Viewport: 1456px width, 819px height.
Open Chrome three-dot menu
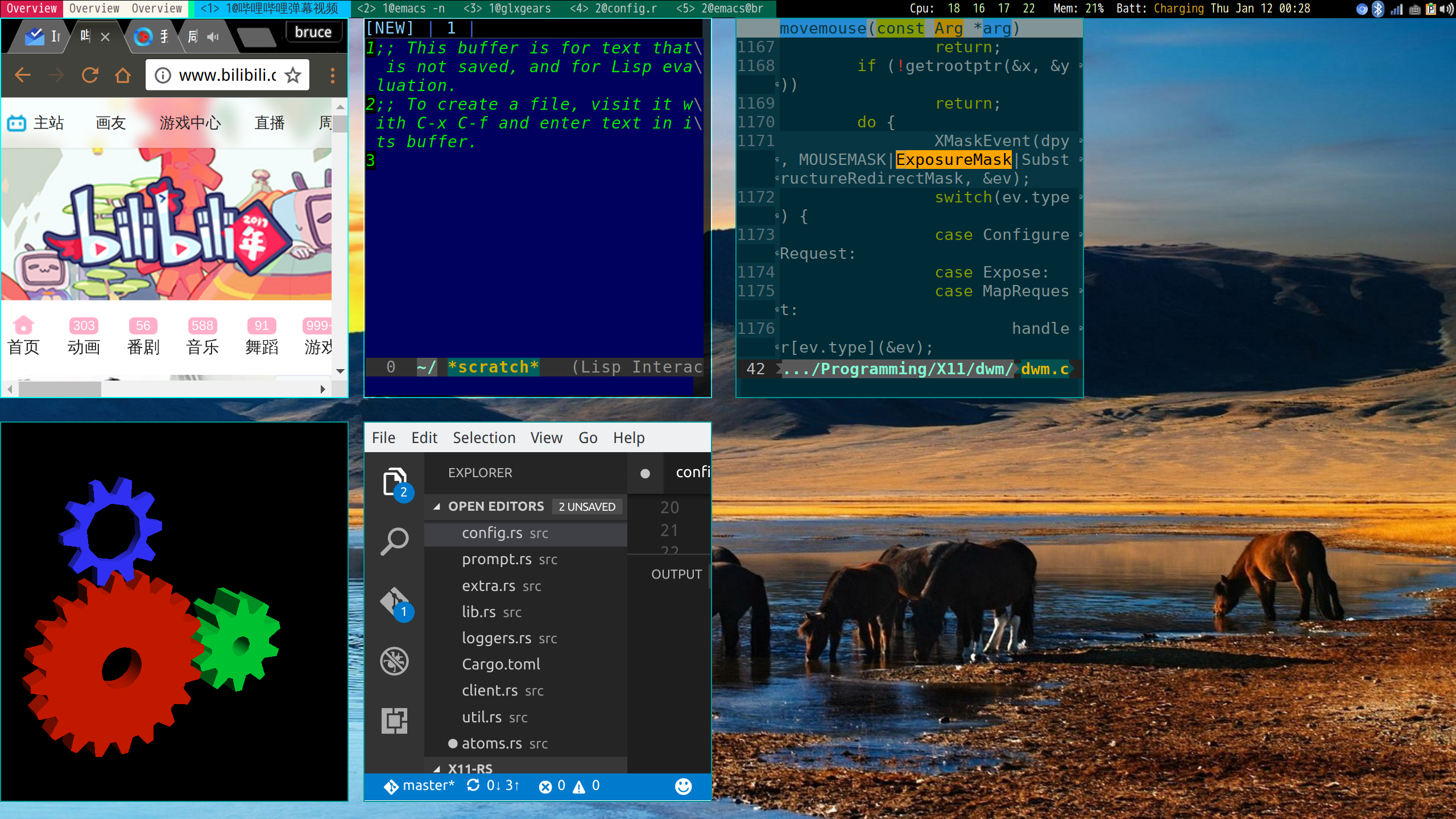(x=333, y=75)
